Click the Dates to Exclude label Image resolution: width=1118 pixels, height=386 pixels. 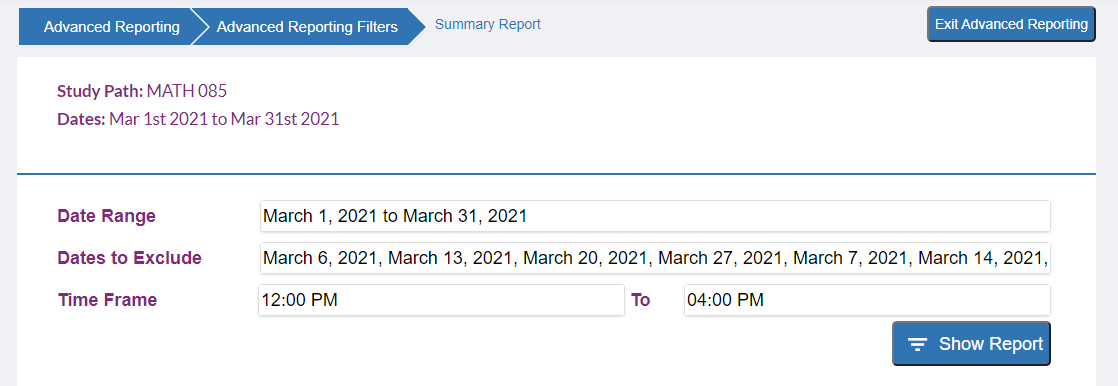[129, 258]
